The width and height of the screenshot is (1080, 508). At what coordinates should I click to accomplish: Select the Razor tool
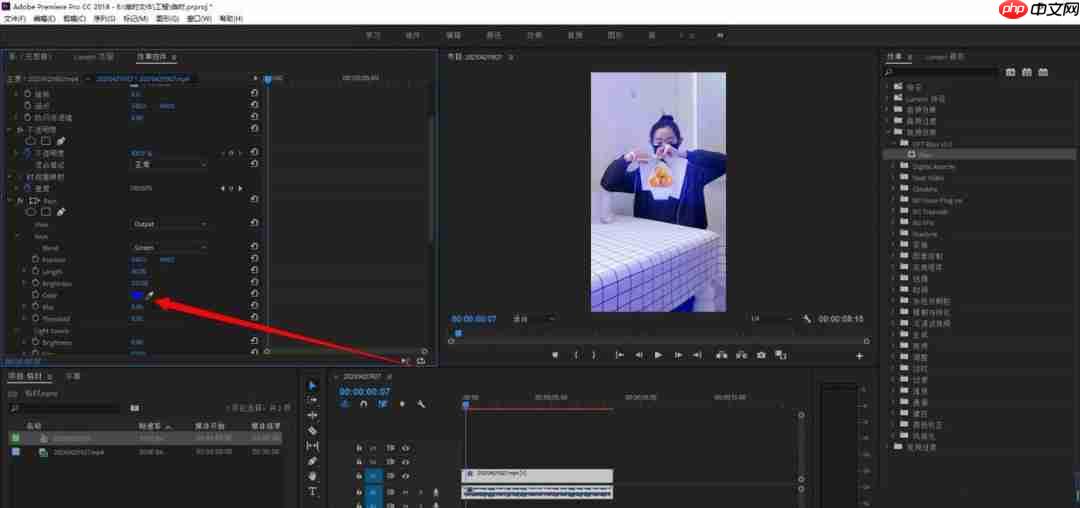coord(312,430)
